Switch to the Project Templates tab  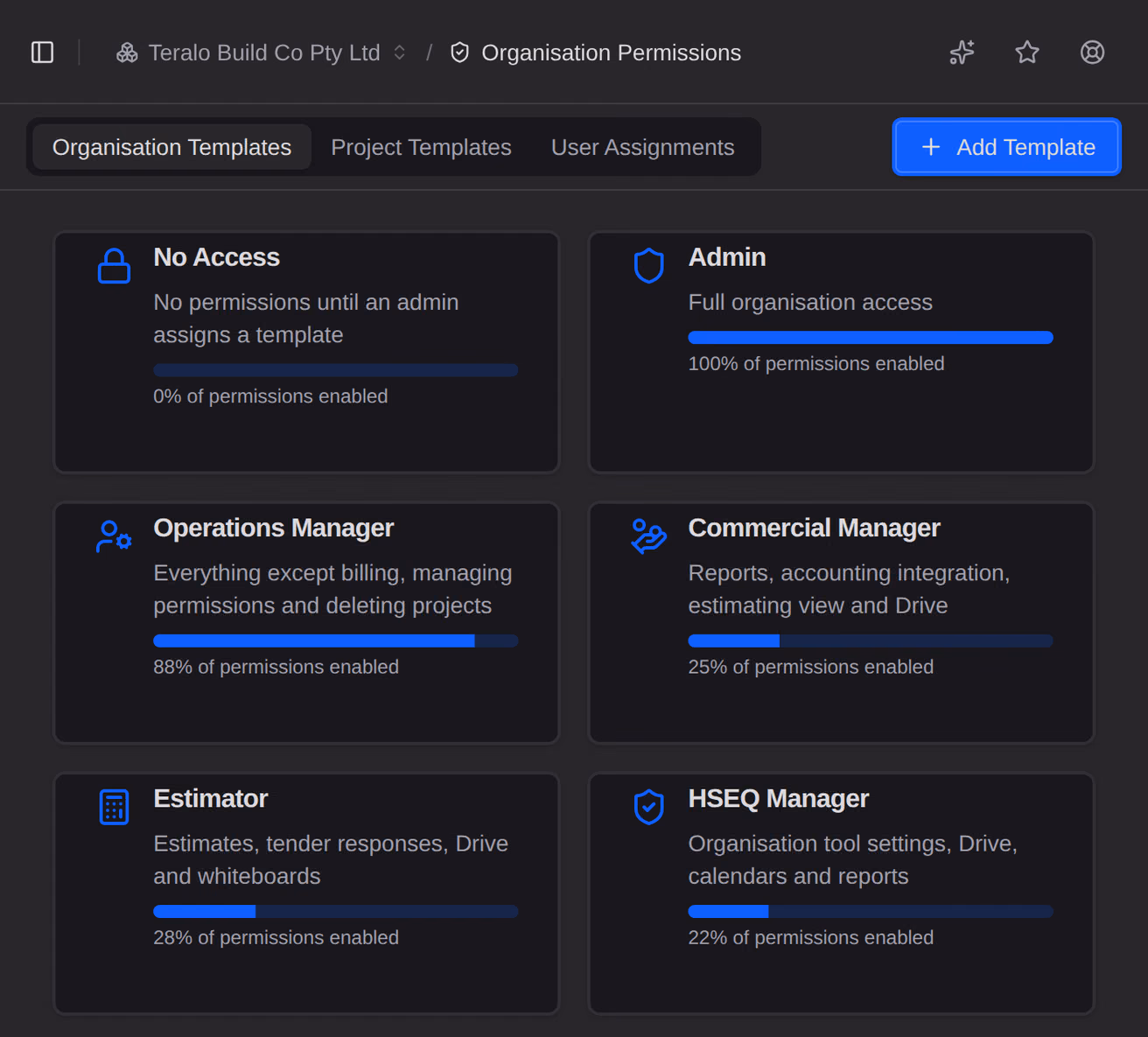coord(421,147)
